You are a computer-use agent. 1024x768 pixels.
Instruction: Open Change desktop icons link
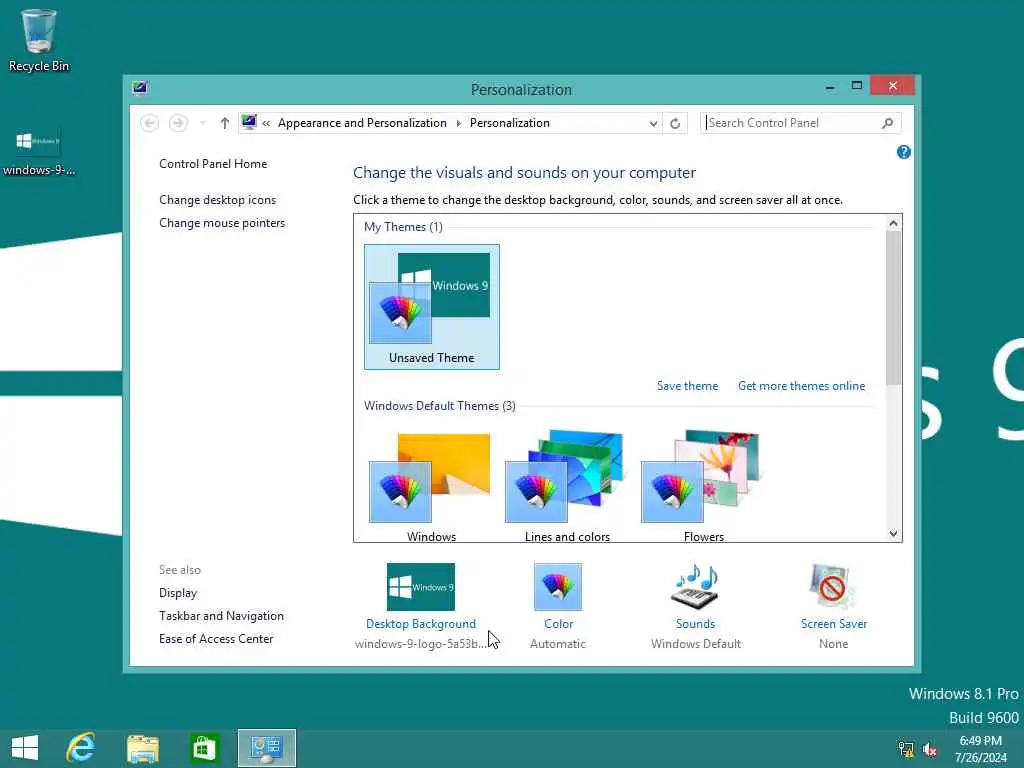click(217, 200)
